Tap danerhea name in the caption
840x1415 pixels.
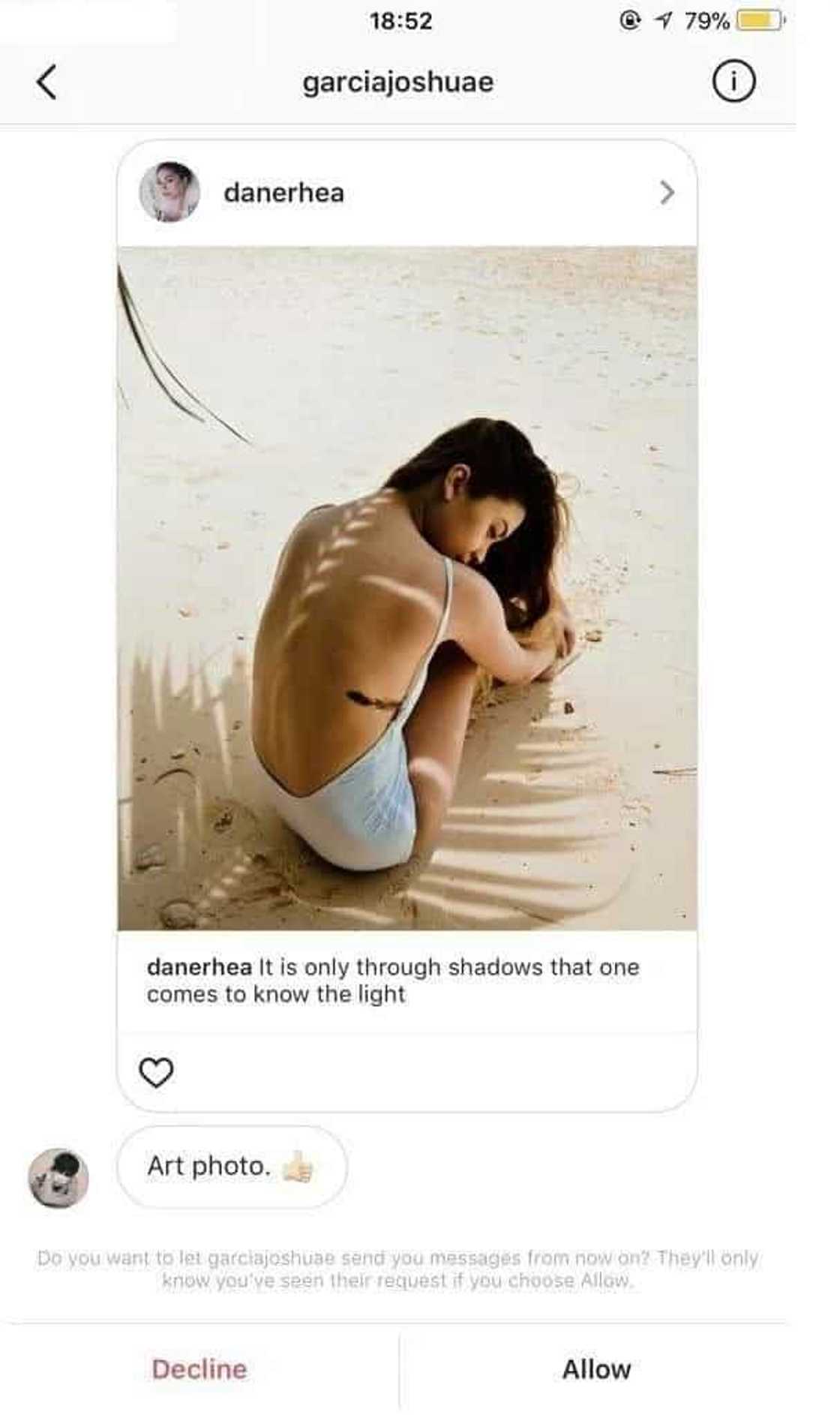199,966
